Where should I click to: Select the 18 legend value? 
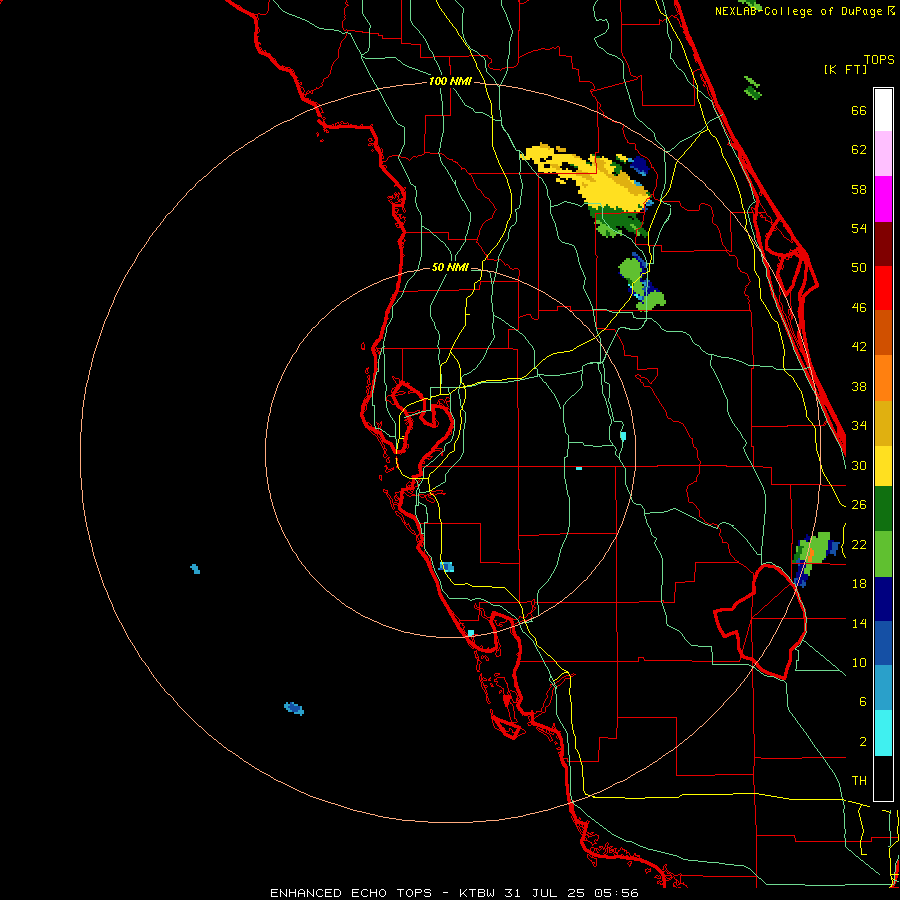point(859,584)
